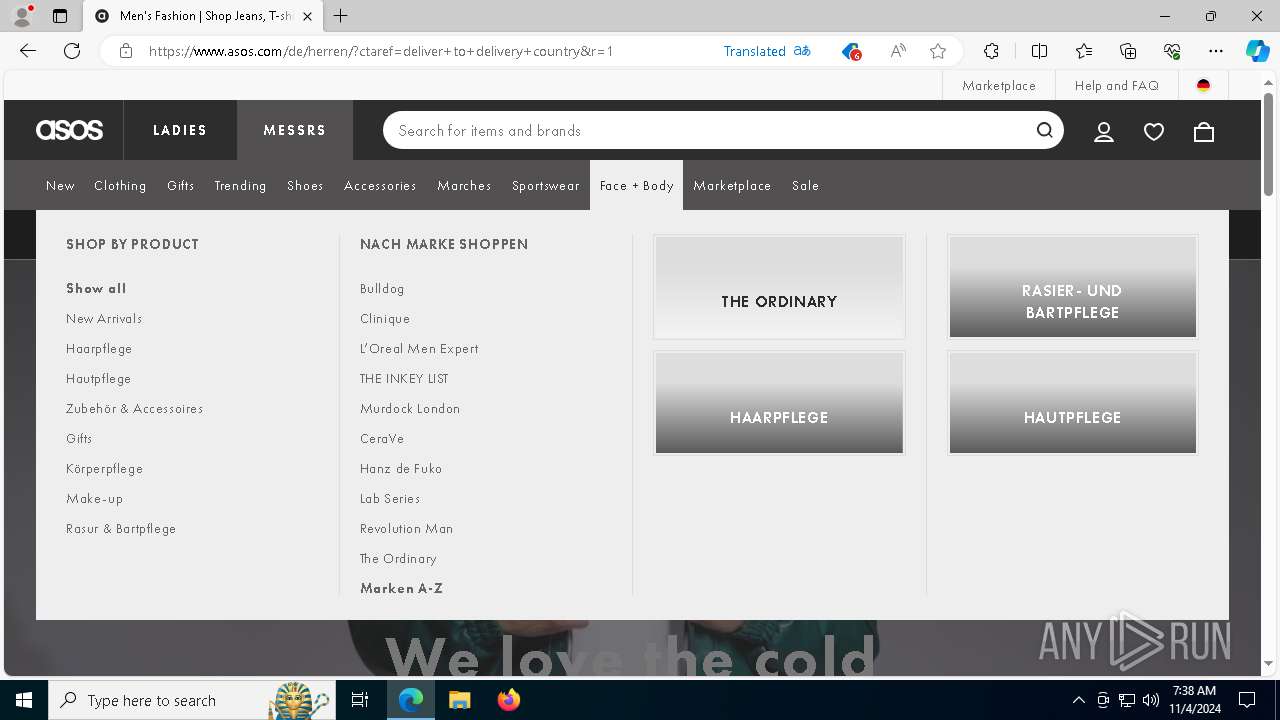1280x720 pixels.
Task: Open Make-up link
Action: 94,498
